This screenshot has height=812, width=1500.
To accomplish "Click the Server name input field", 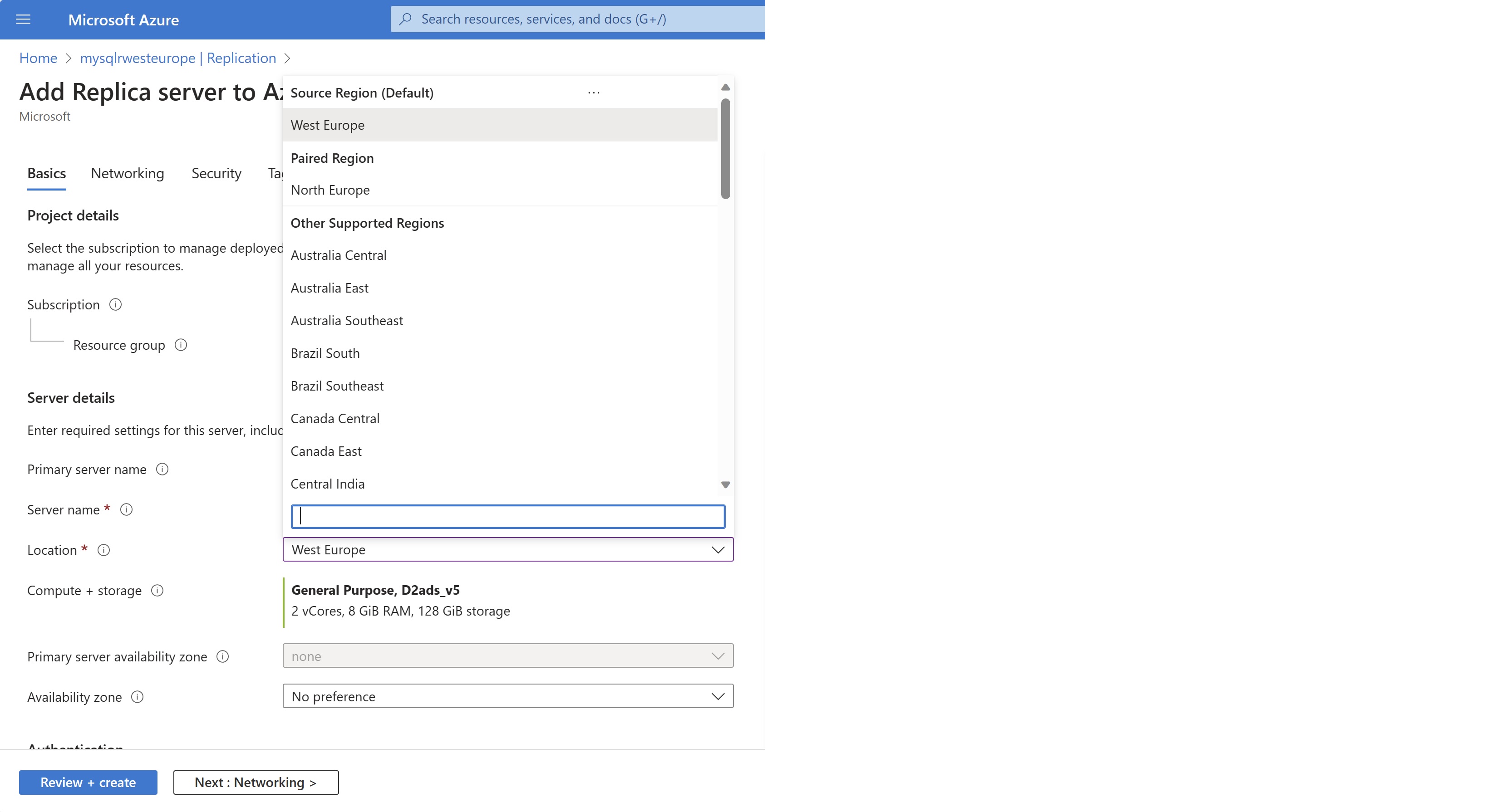I will [507, 515].
